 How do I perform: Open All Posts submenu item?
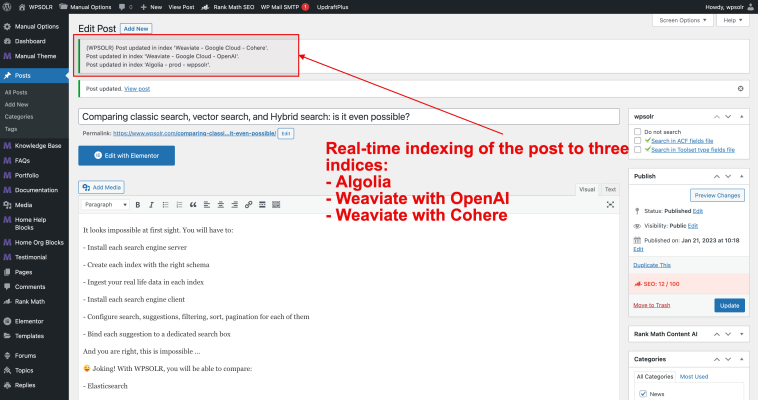tap(16, 92)
